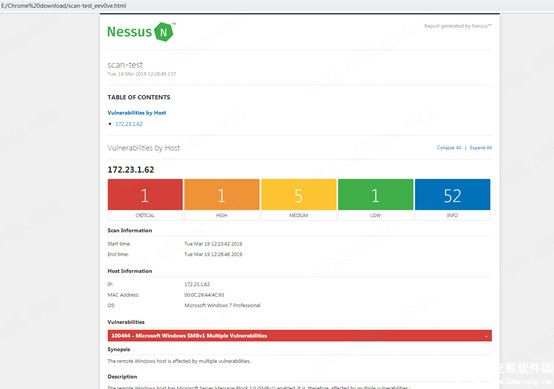Viewport: 554px width, 389px height.
Task: Click the MAC Address value 00:0C:29:A4:4C:93
Action: 204,295
